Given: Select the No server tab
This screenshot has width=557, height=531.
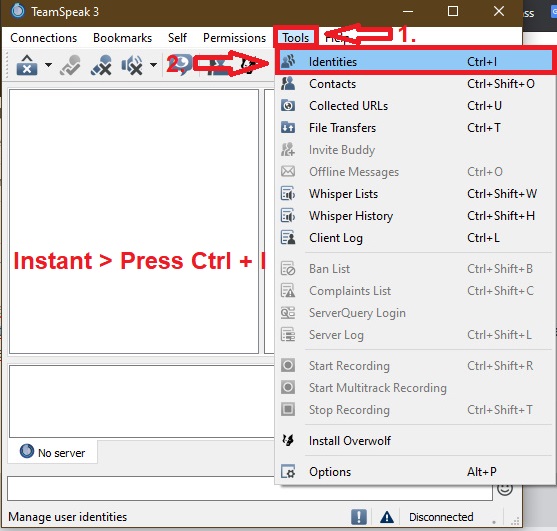Looking at the screenshot, I should pos(53,452).
